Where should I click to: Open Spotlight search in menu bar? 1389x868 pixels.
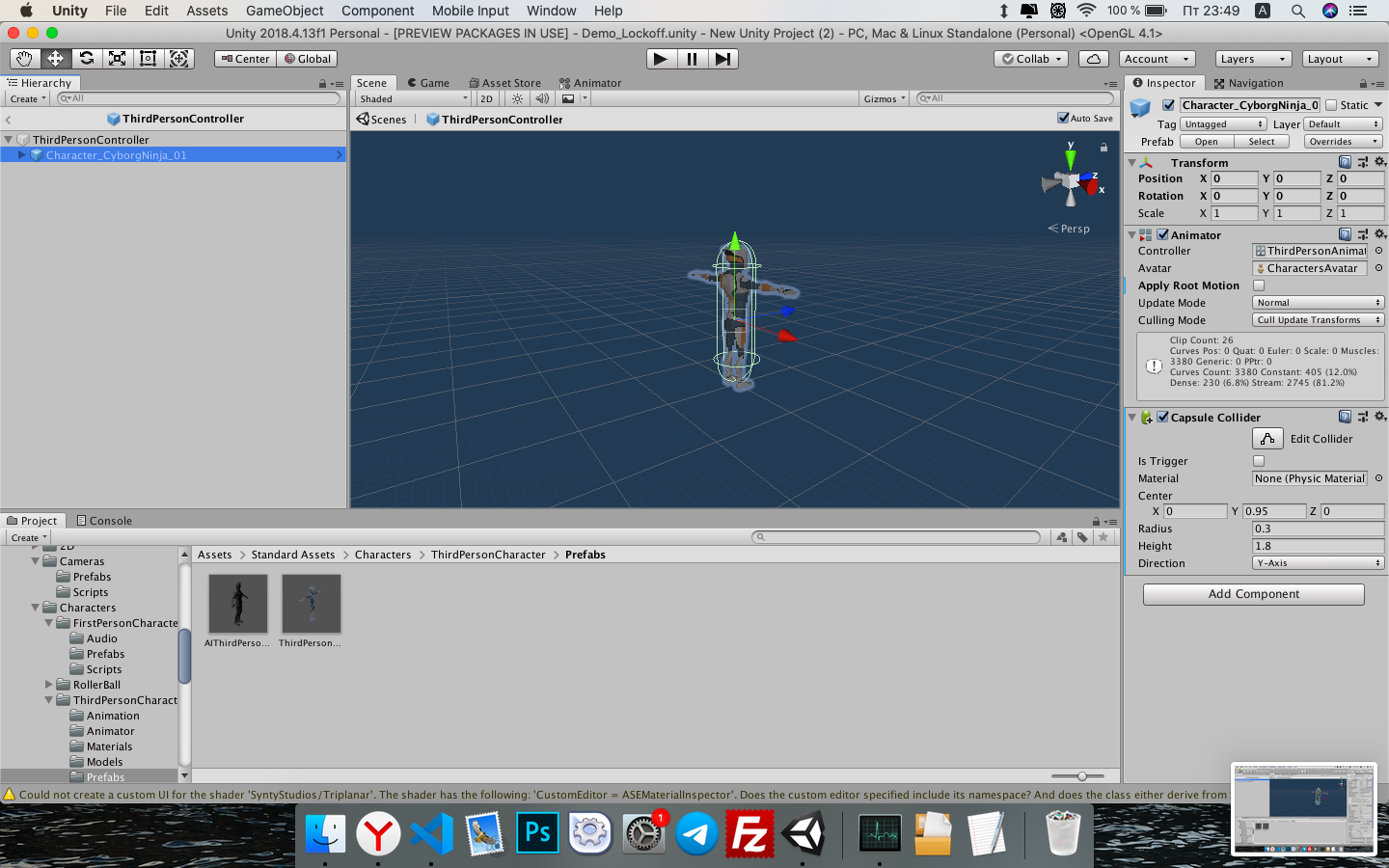1298,11
